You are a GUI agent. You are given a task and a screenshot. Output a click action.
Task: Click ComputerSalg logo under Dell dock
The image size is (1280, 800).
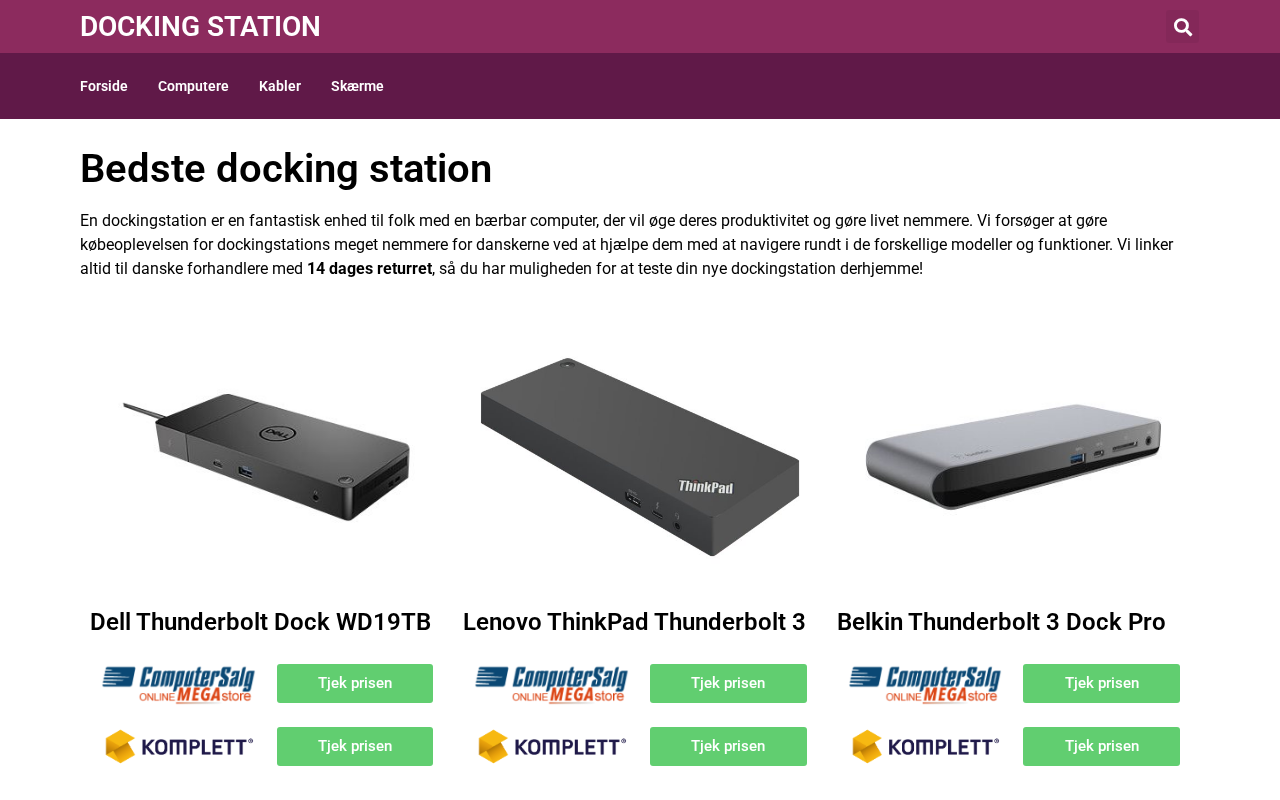pyautogui.click(x=178, y=685)
